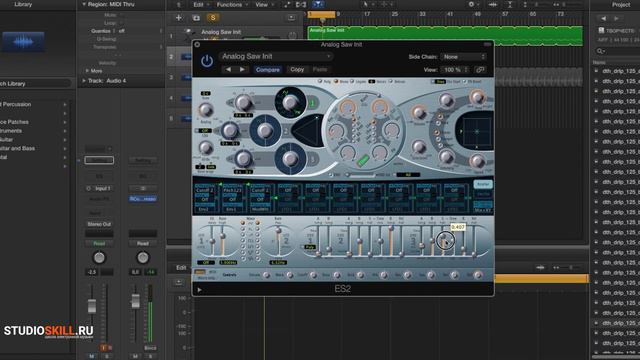The image size is (640, 360).
Task: Toggle oscillator 1 on/off button
Action: pos(313,103)
